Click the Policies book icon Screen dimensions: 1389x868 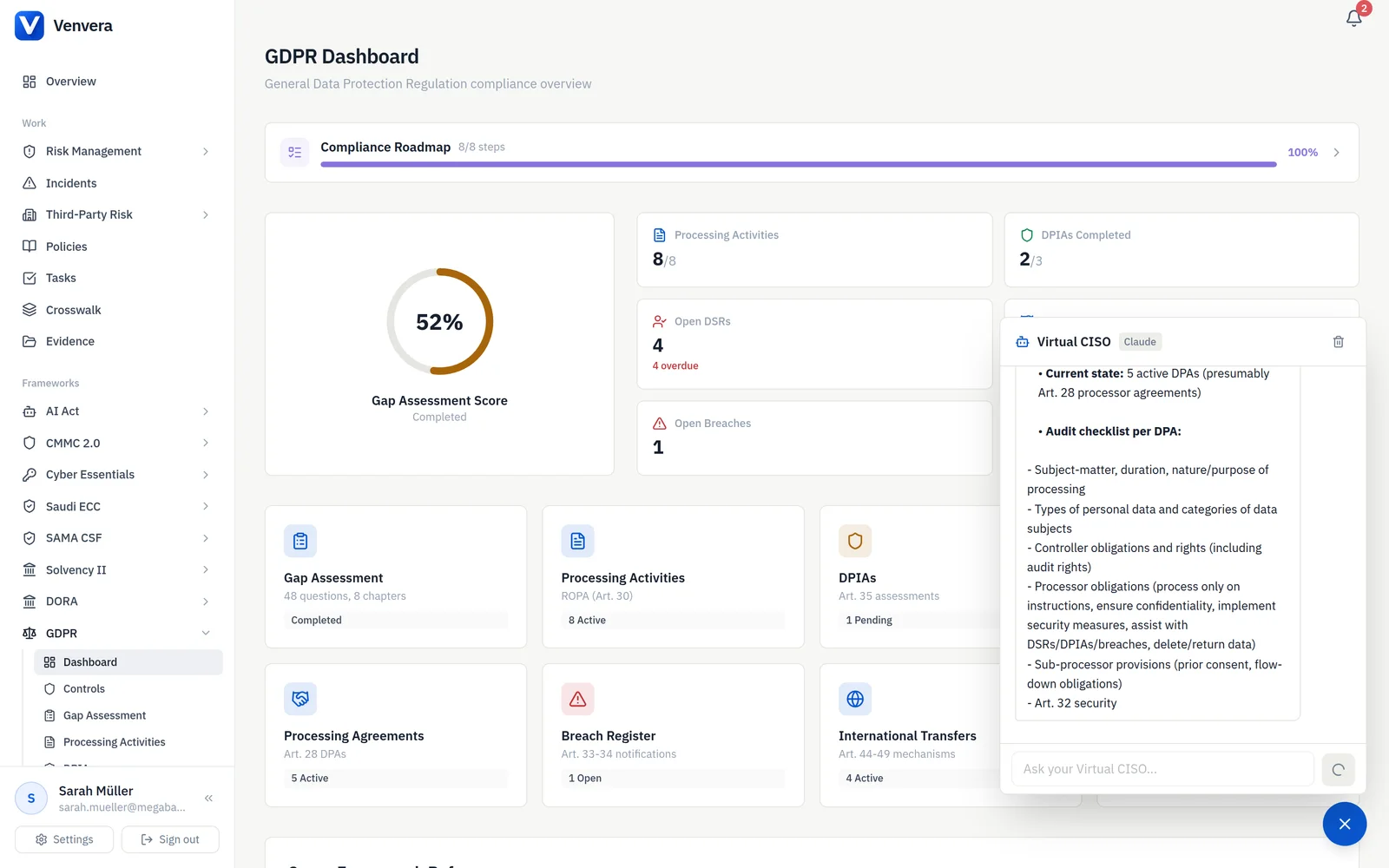tap(30, 247)
